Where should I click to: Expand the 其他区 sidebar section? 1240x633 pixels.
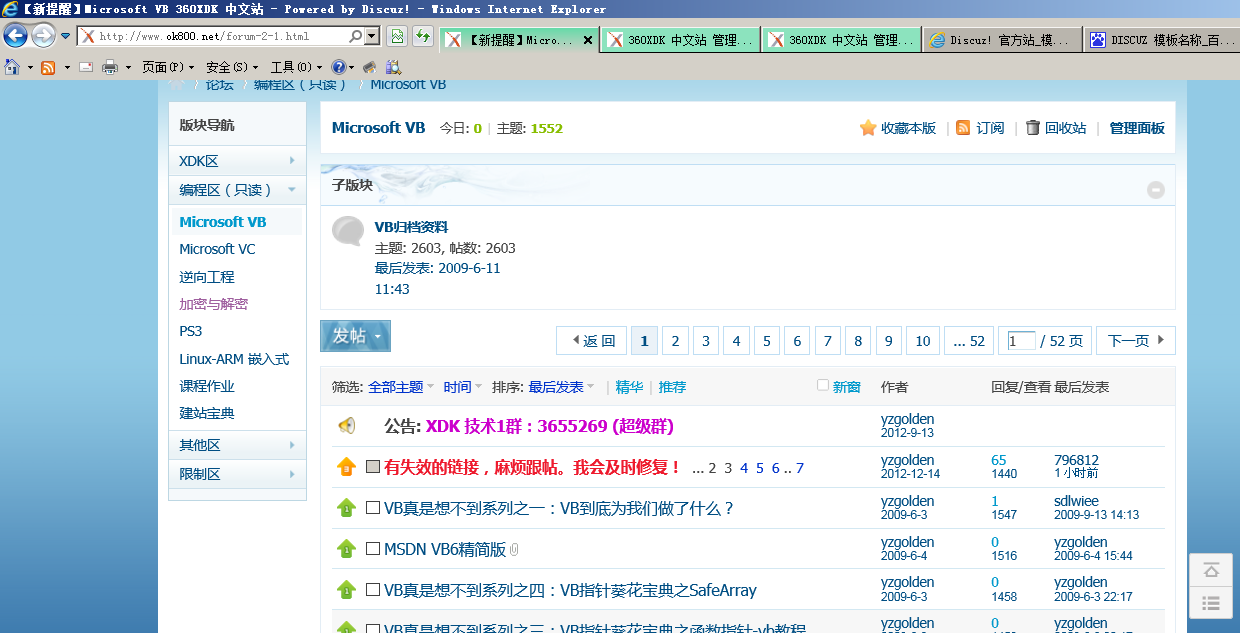coord(237,445)
